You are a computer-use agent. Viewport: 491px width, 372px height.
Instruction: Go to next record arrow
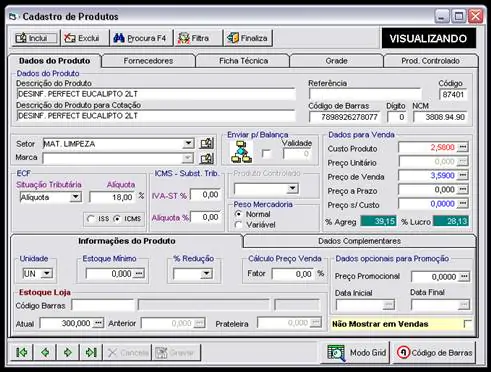pyautogui.click(x=68, y=352)
